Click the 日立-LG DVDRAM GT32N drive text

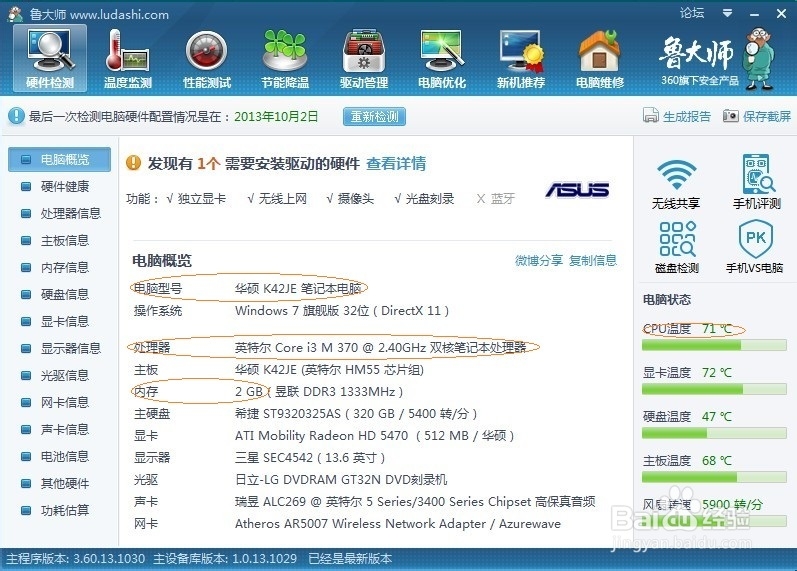point(341,479)
